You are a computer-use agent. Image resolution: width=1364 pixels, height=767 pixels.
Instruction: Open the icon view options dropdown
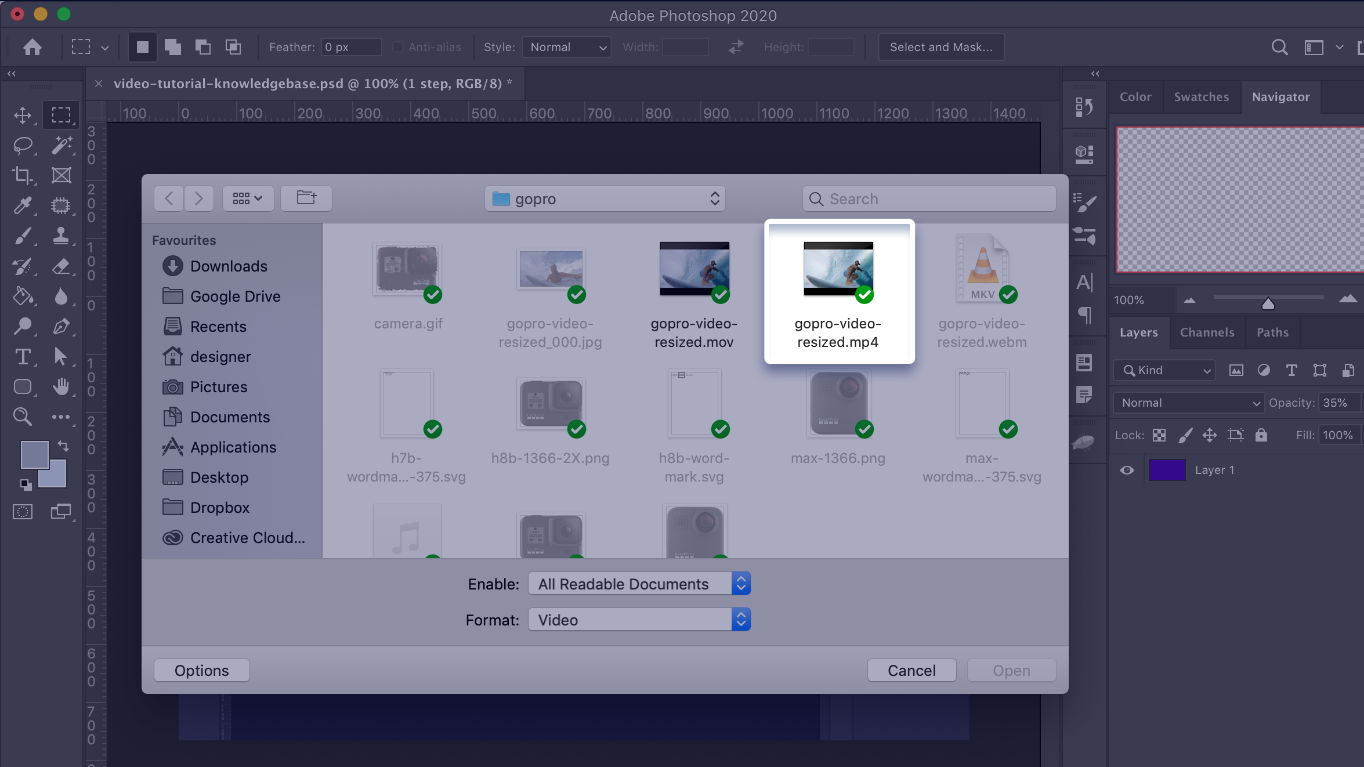click(x=248, y=198)
